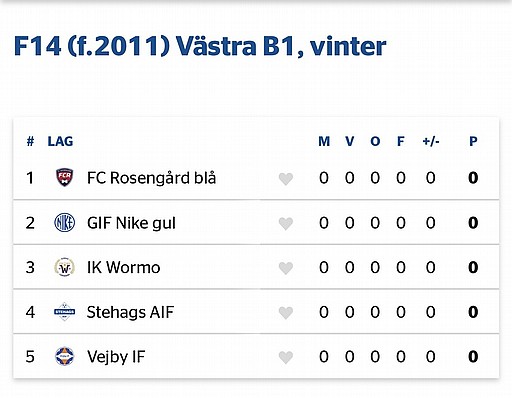The height and width of the screenshot is (398, 512).
Task: Go to the Vejby IF team page
Action: click(x=116, y=357)
